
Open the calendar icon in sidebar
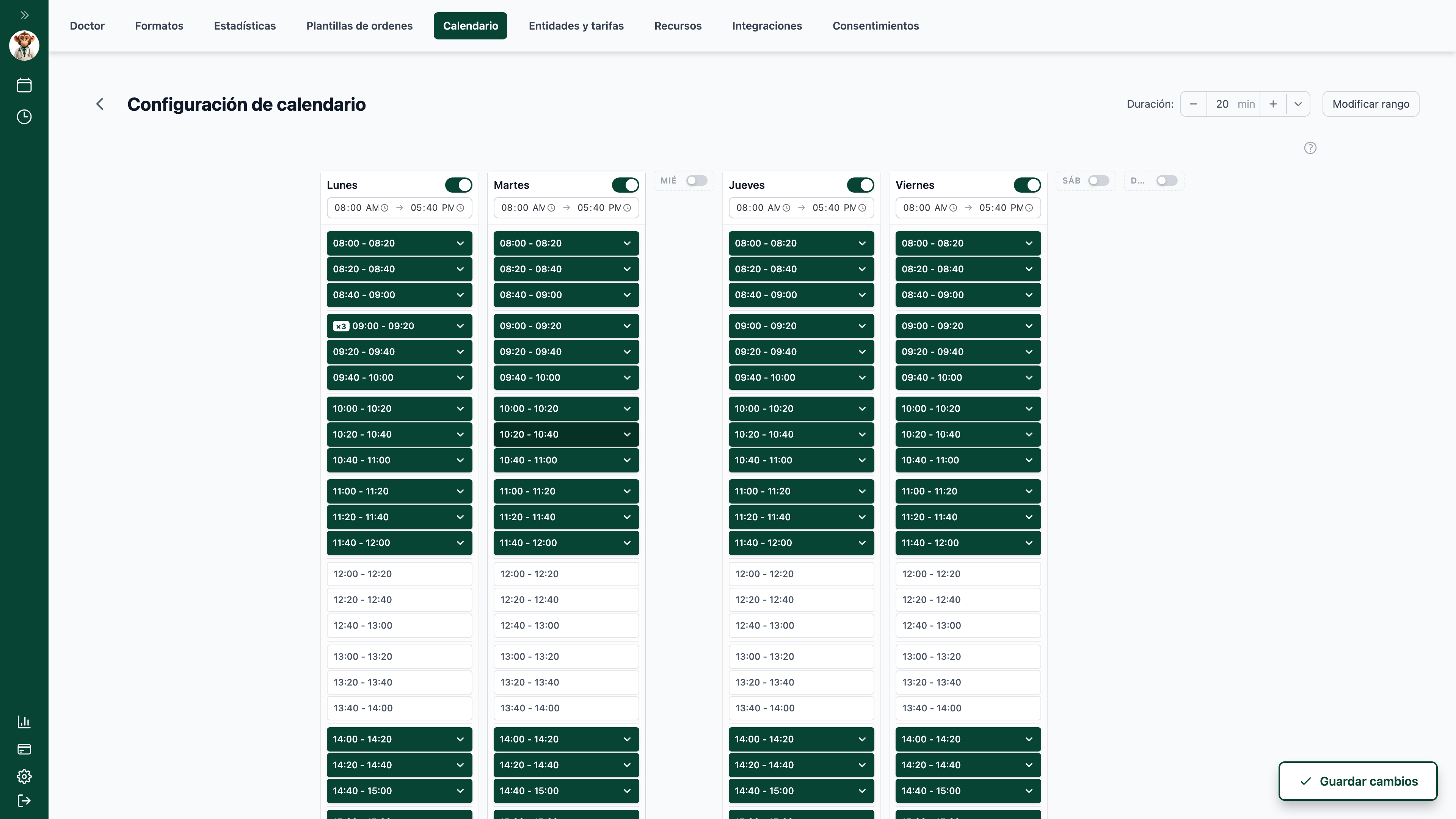(x=24, y=85)
